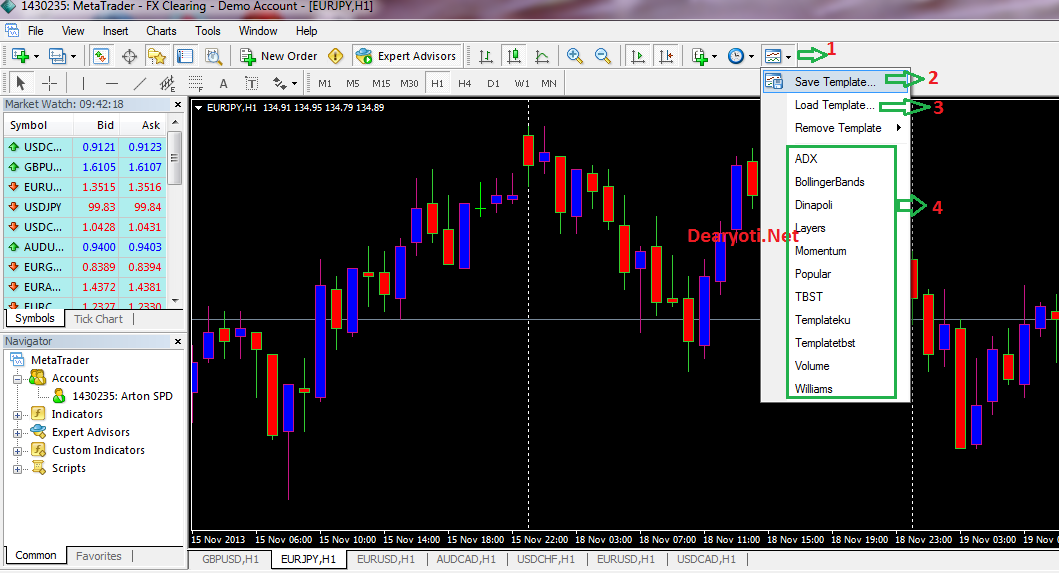Select the Cursor arrow tool
This screenshot has height=573, width=1059.
[x=20, y=83]
